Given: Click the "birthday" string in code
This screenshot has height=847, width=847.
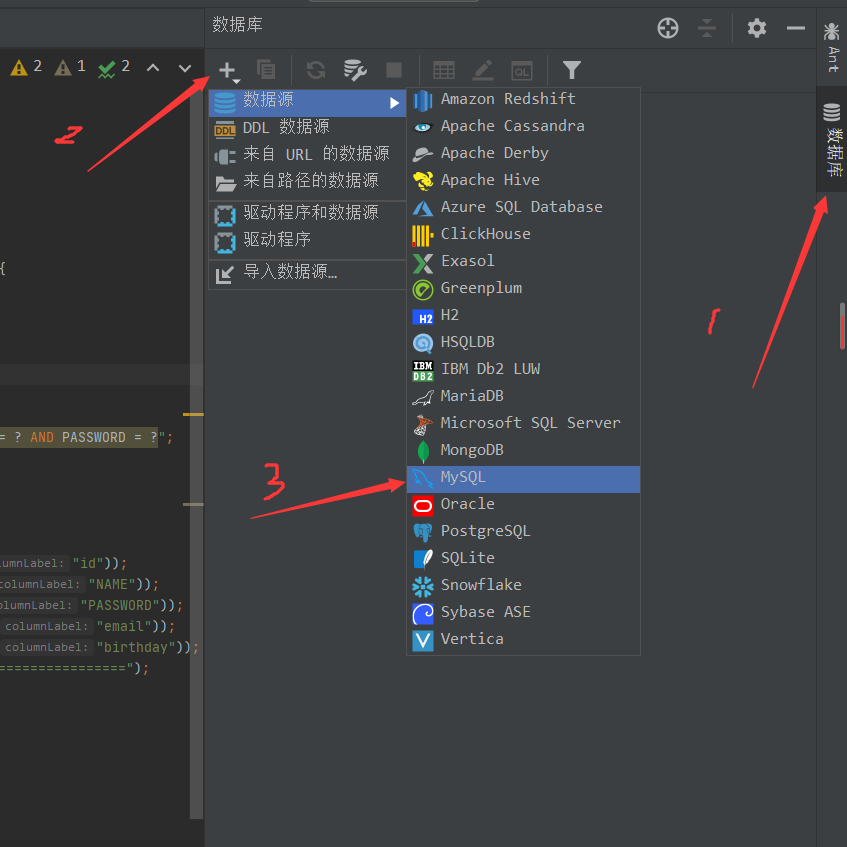Looking at the screenshot, I should click(136, 648).
